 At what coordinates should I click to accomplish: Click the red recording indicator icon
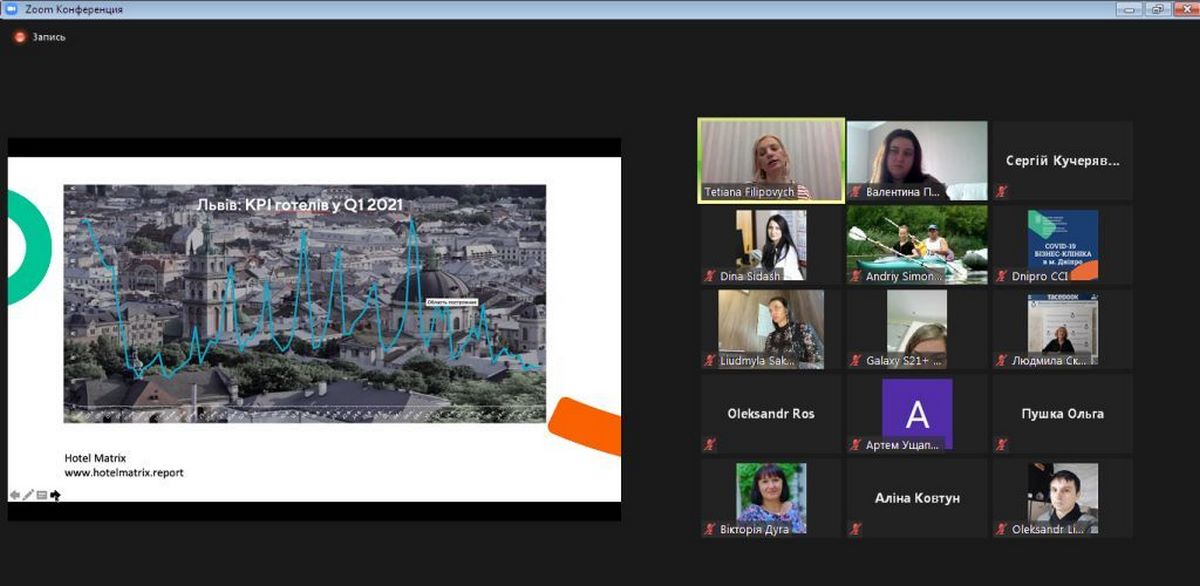pos(19,37)
